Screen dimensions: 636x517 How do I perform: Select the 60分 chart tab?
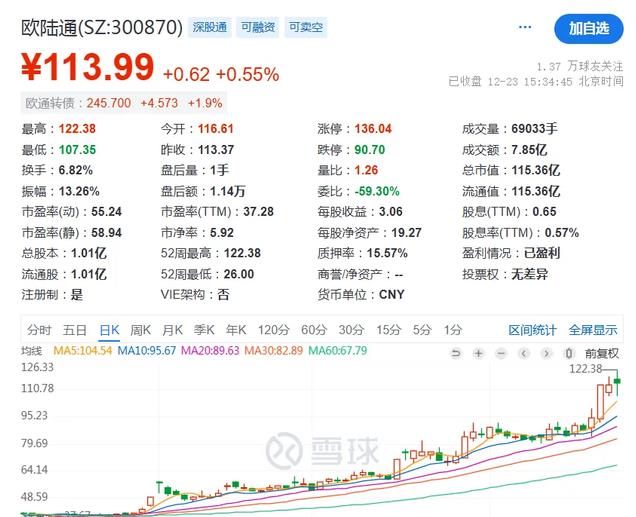click(x=314, y=330)
